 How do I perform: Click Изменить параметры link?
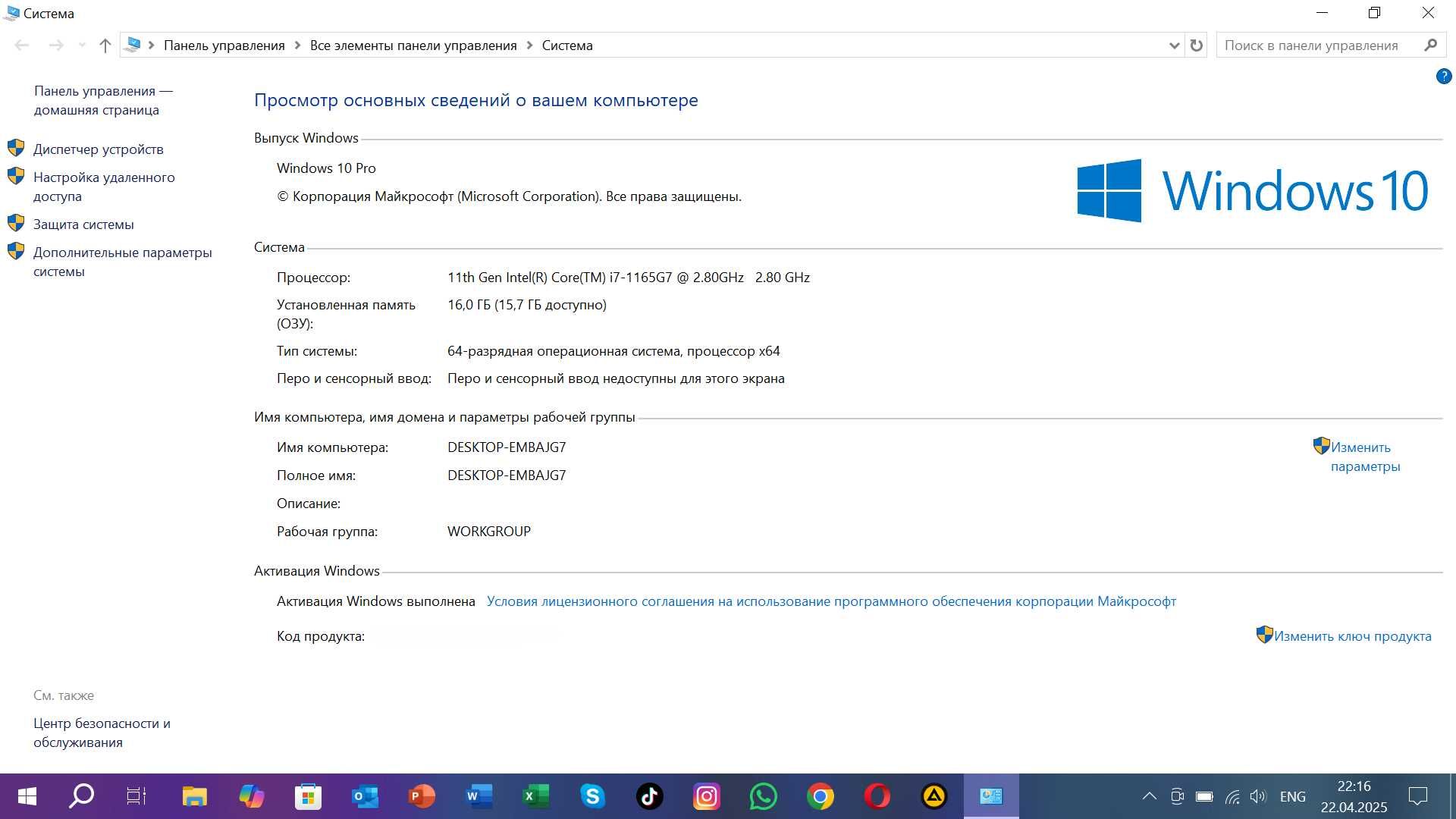[1365, 457]
